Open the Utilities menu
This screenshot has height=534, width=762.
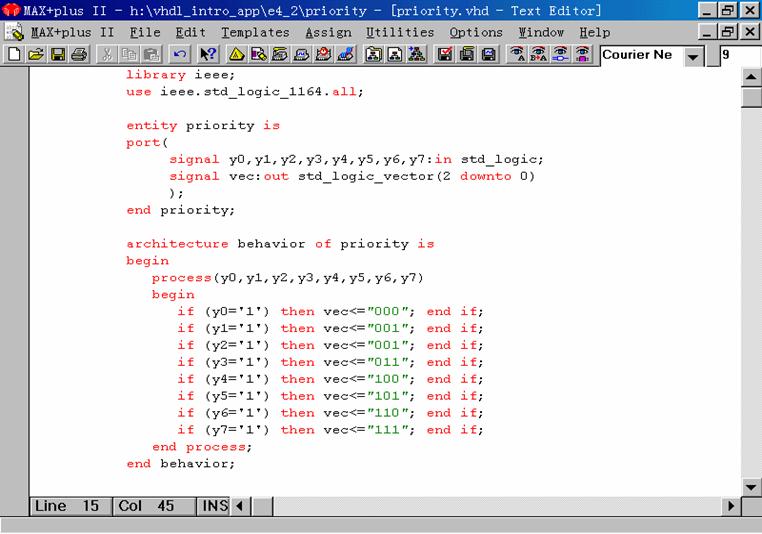(400, 33)
